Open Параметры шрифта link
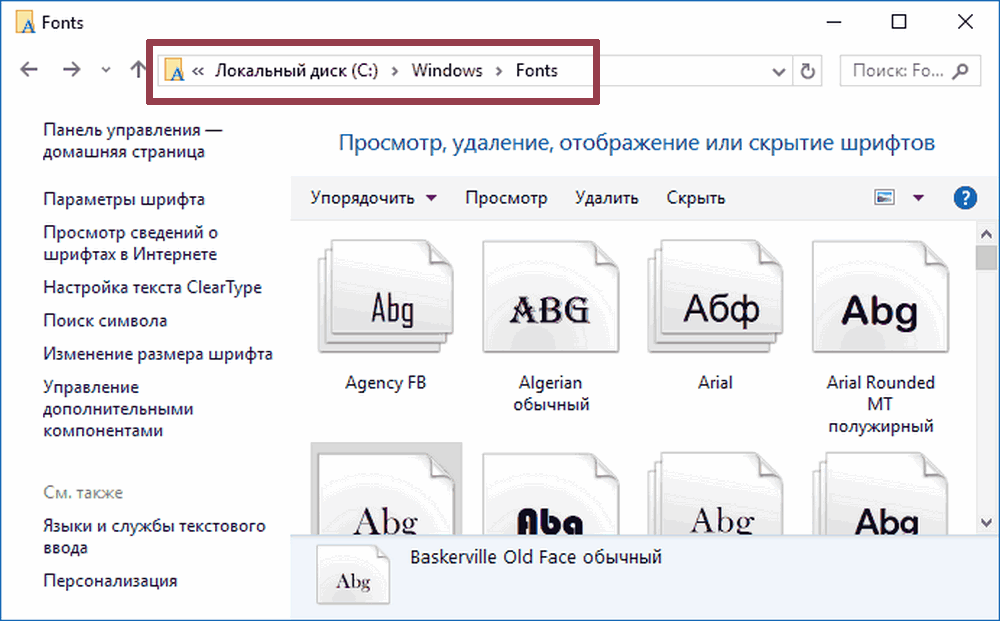This screenshot has width=1000, height=621. [124, 199]
